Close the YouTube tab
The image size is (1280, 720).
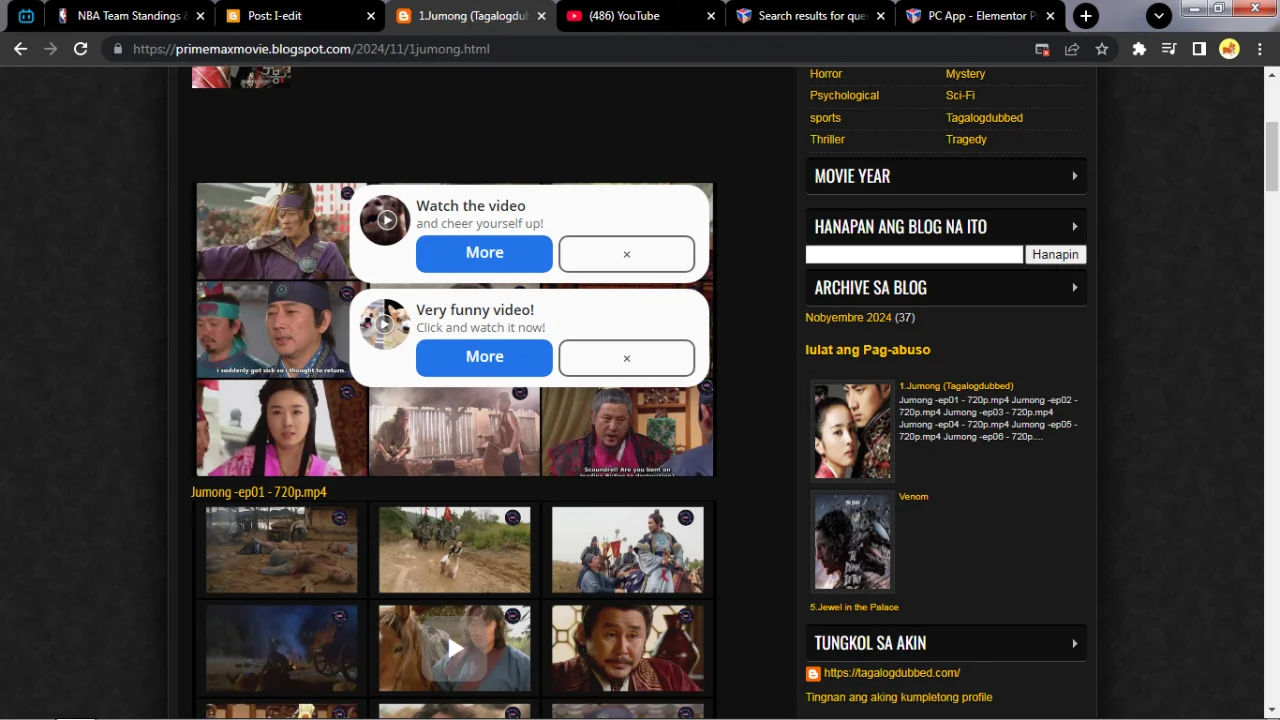coord(711,16)
